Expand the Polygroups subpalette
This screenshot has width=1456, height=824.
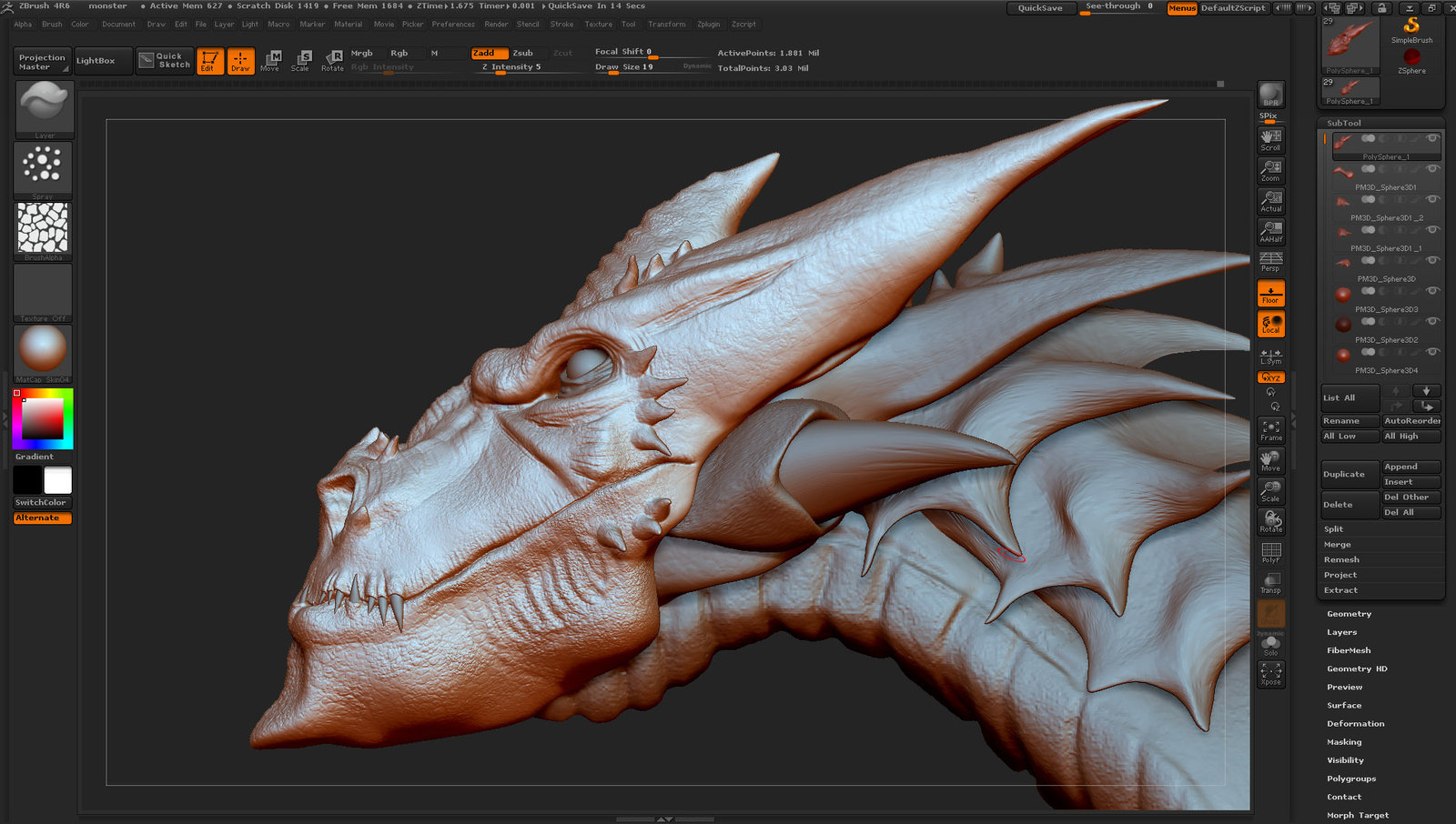[x=1351, y=779]
